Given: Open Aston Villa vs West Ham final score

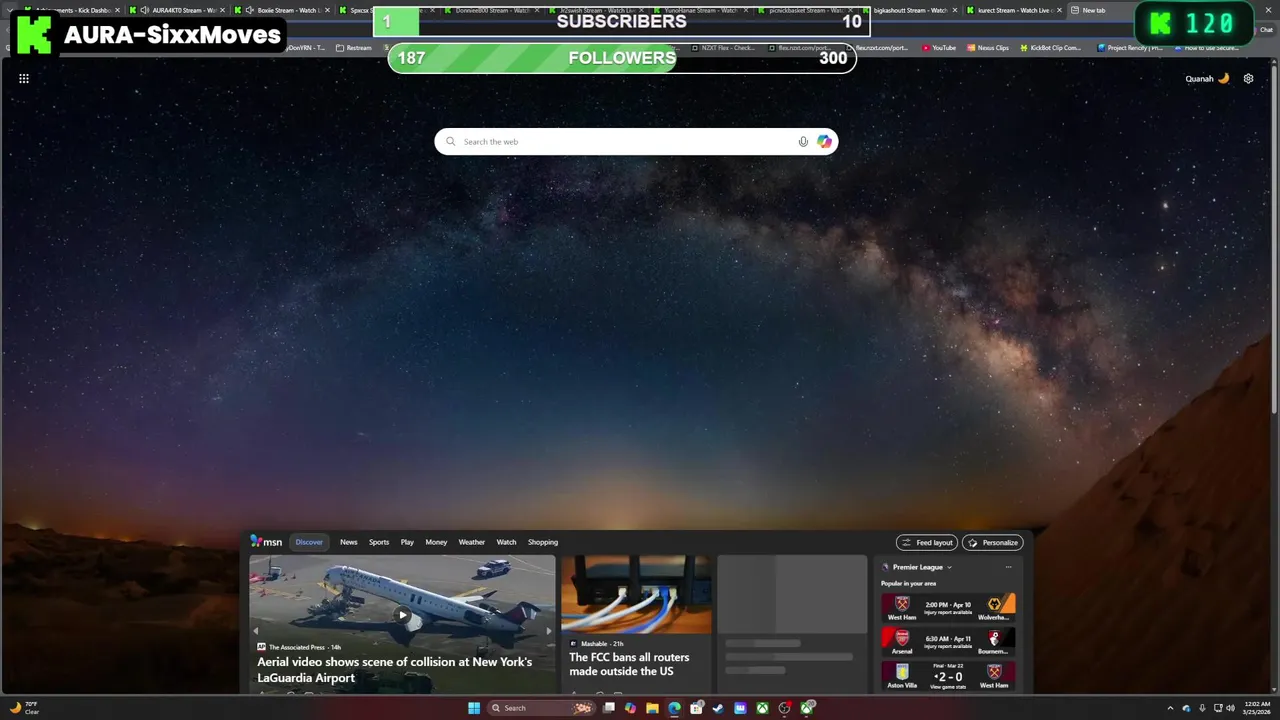Looking at the screenshot, I should click(x=948, y=675).
